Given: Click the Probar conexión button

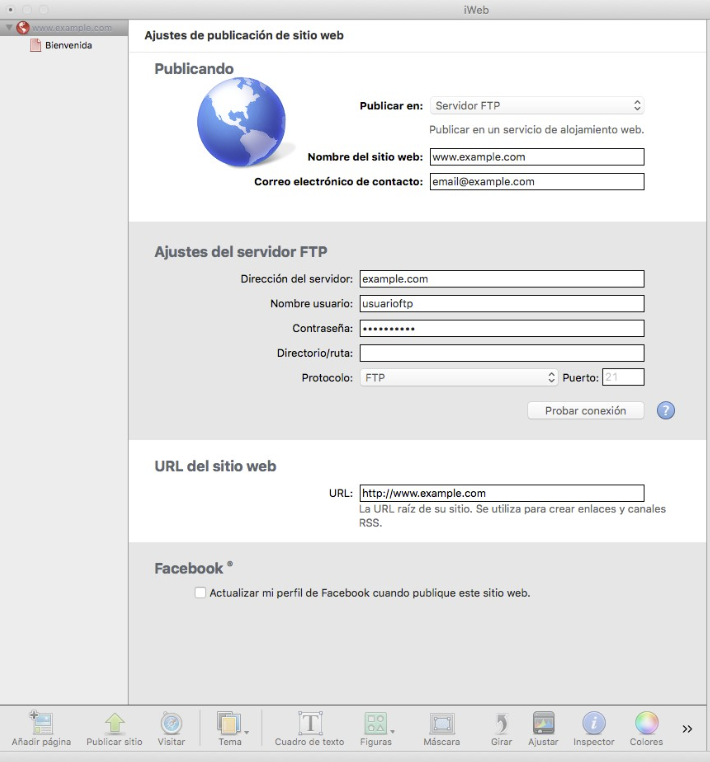Looking at the screenshot, I should pos(586,411).
